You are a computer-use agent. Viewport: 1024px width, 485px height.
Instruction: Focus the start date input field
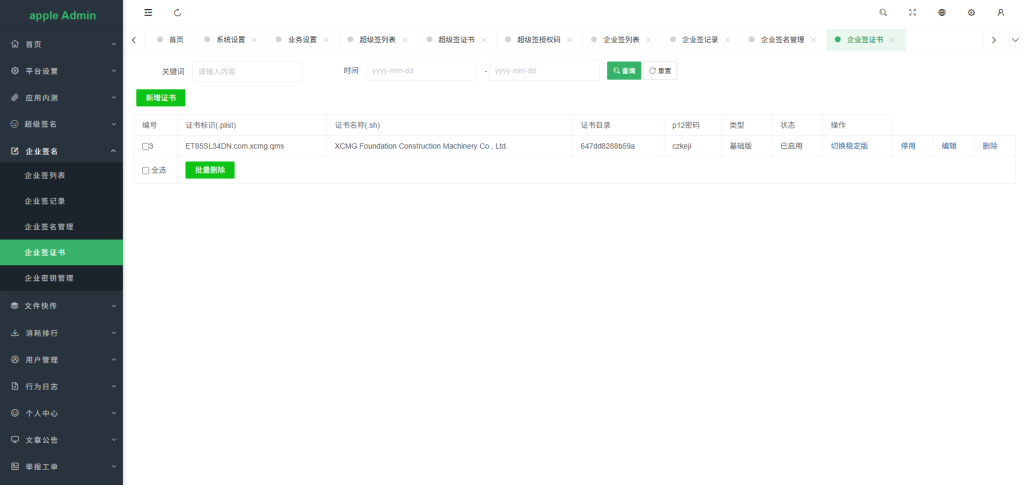pyautogui.click(x=422, y=70)
